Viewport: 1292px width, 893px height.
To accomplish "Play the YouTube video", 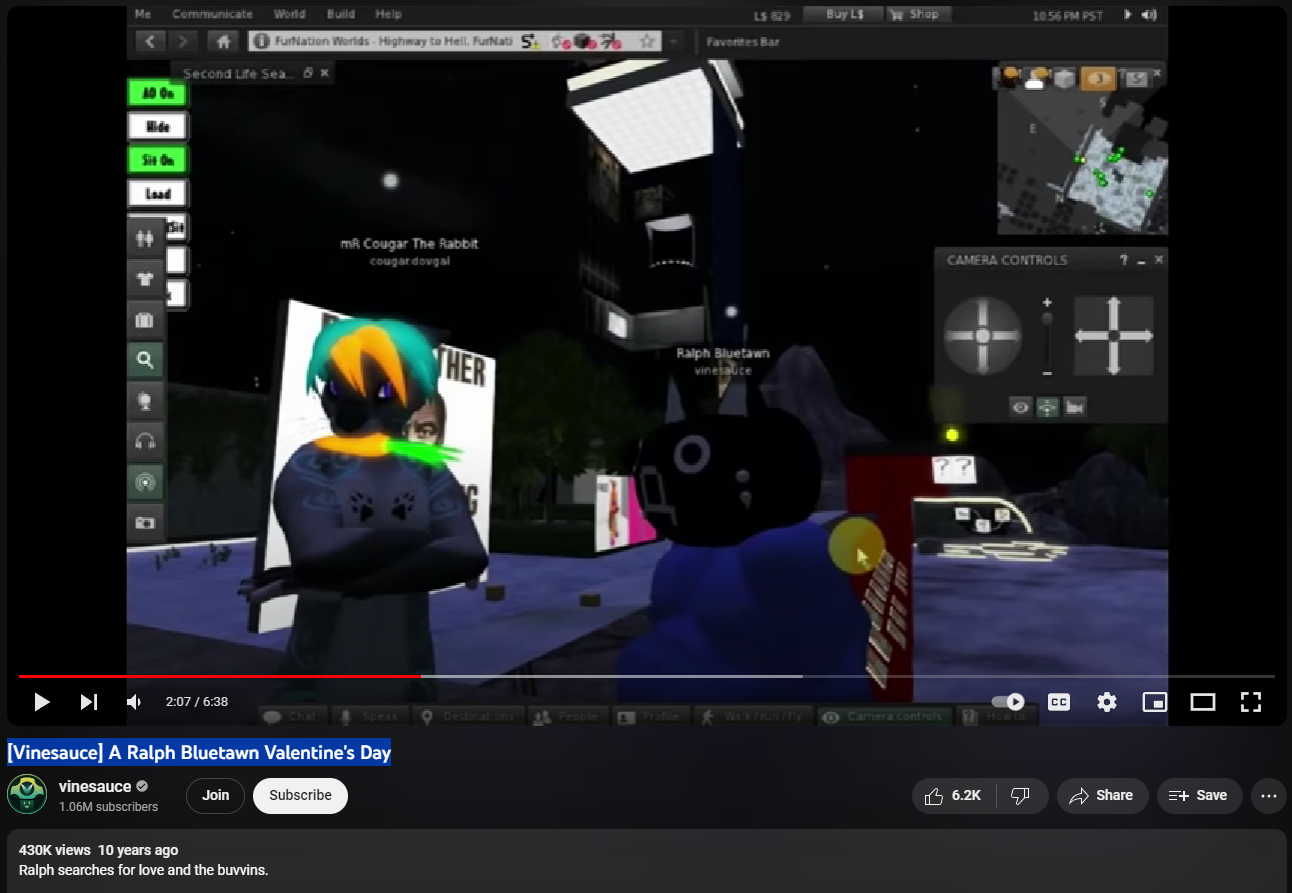I will 42,702.
